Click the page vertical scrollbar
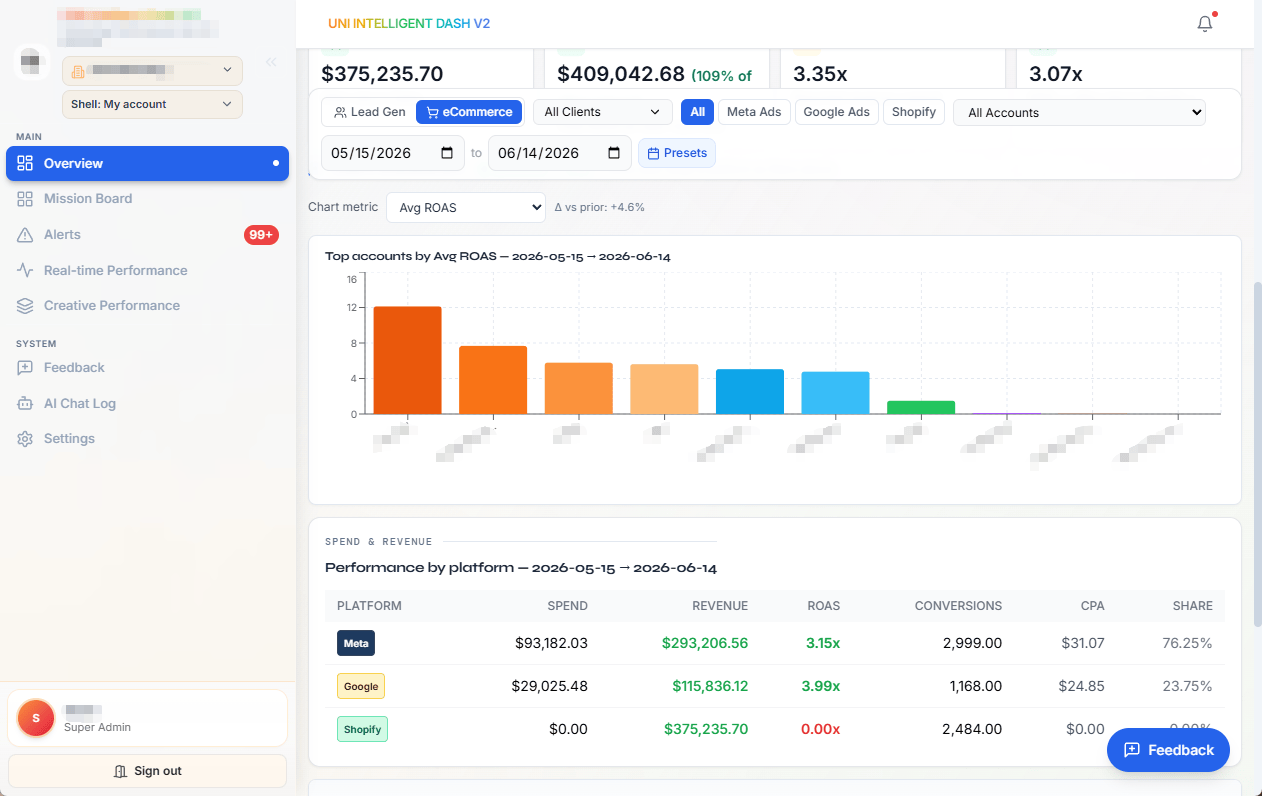 pyautogui.click(x=1256, y=454)
